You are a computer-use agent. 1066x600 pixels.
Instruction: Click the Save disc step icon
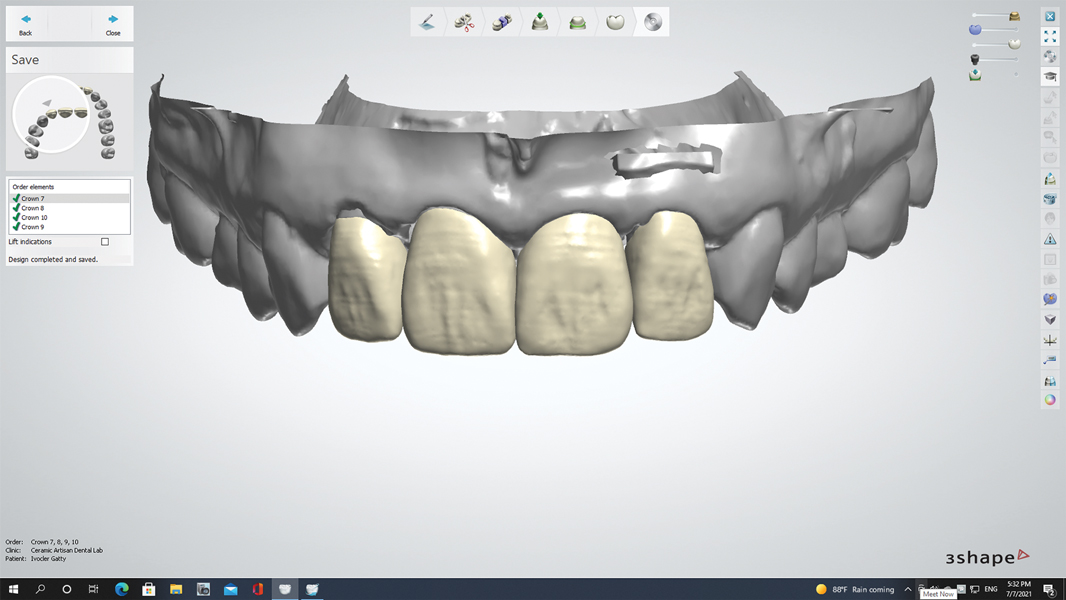653,21
